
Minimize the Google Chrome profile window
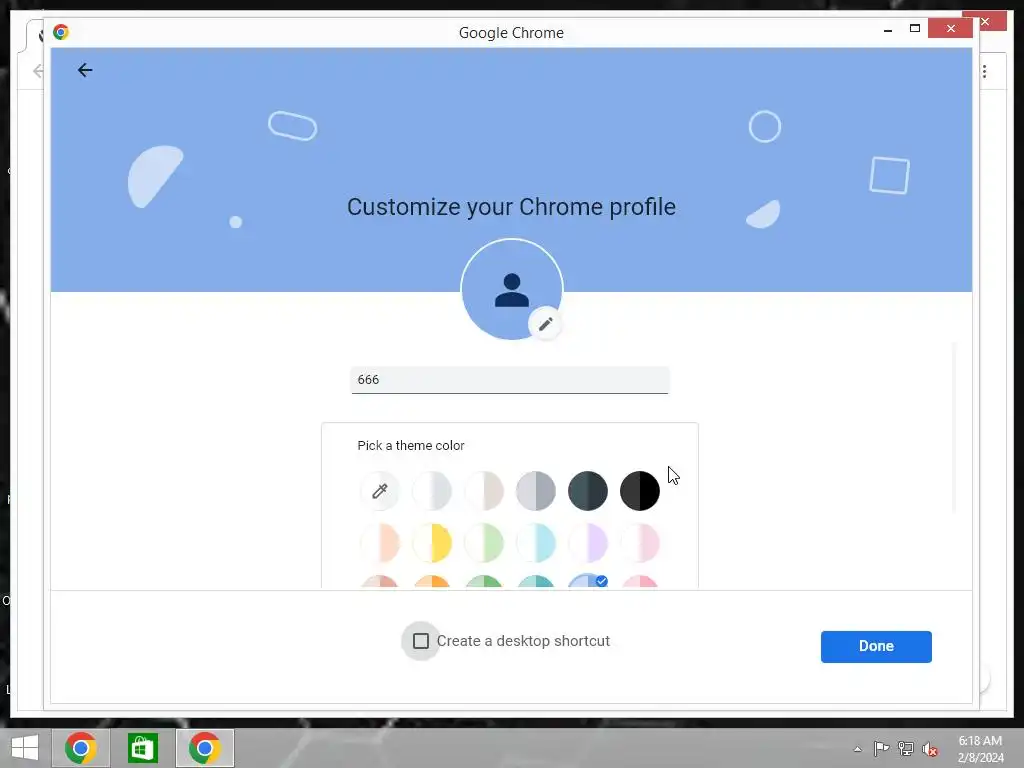tap(888, 29)
